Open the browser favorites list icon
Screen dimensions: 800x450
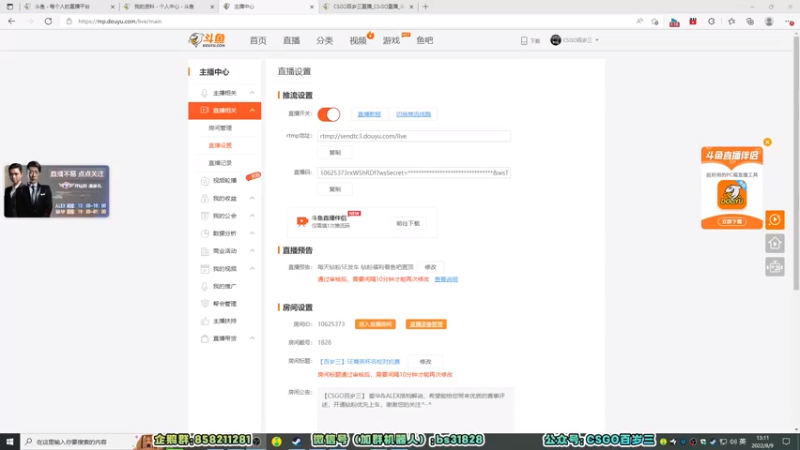[732, 21]
